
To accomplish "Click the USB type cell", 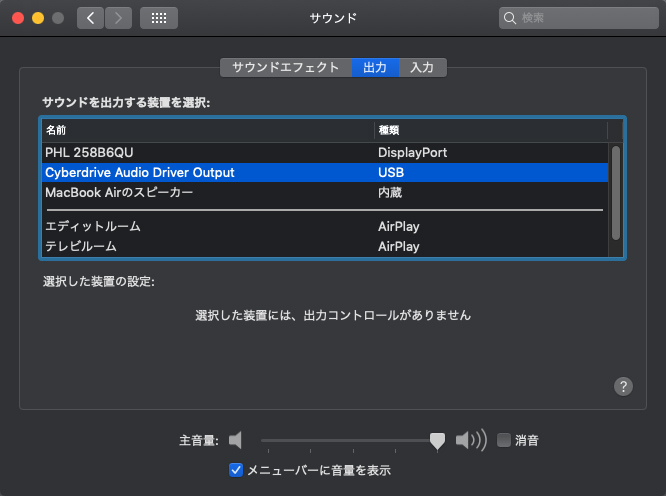I will [391, 172].
